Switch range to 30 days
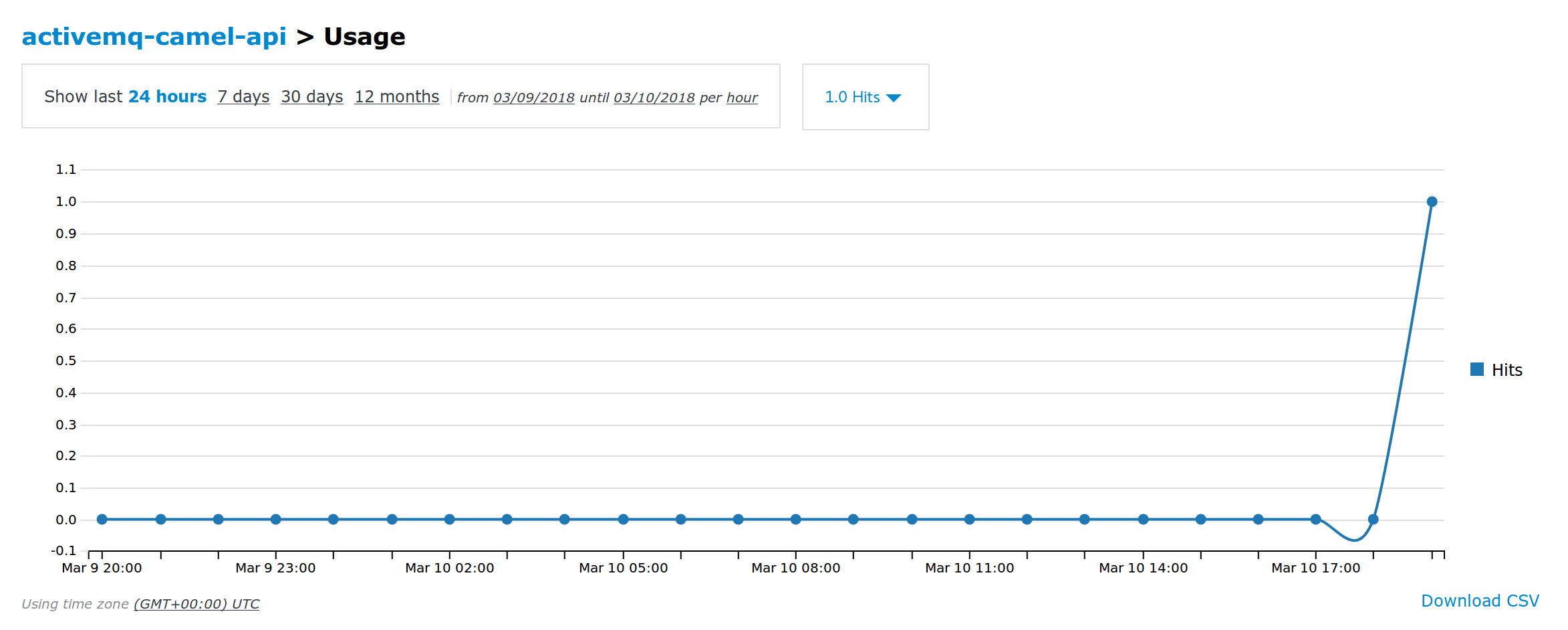The height and width of the screenshot is (630, 1568). click(x=311, y=97)
